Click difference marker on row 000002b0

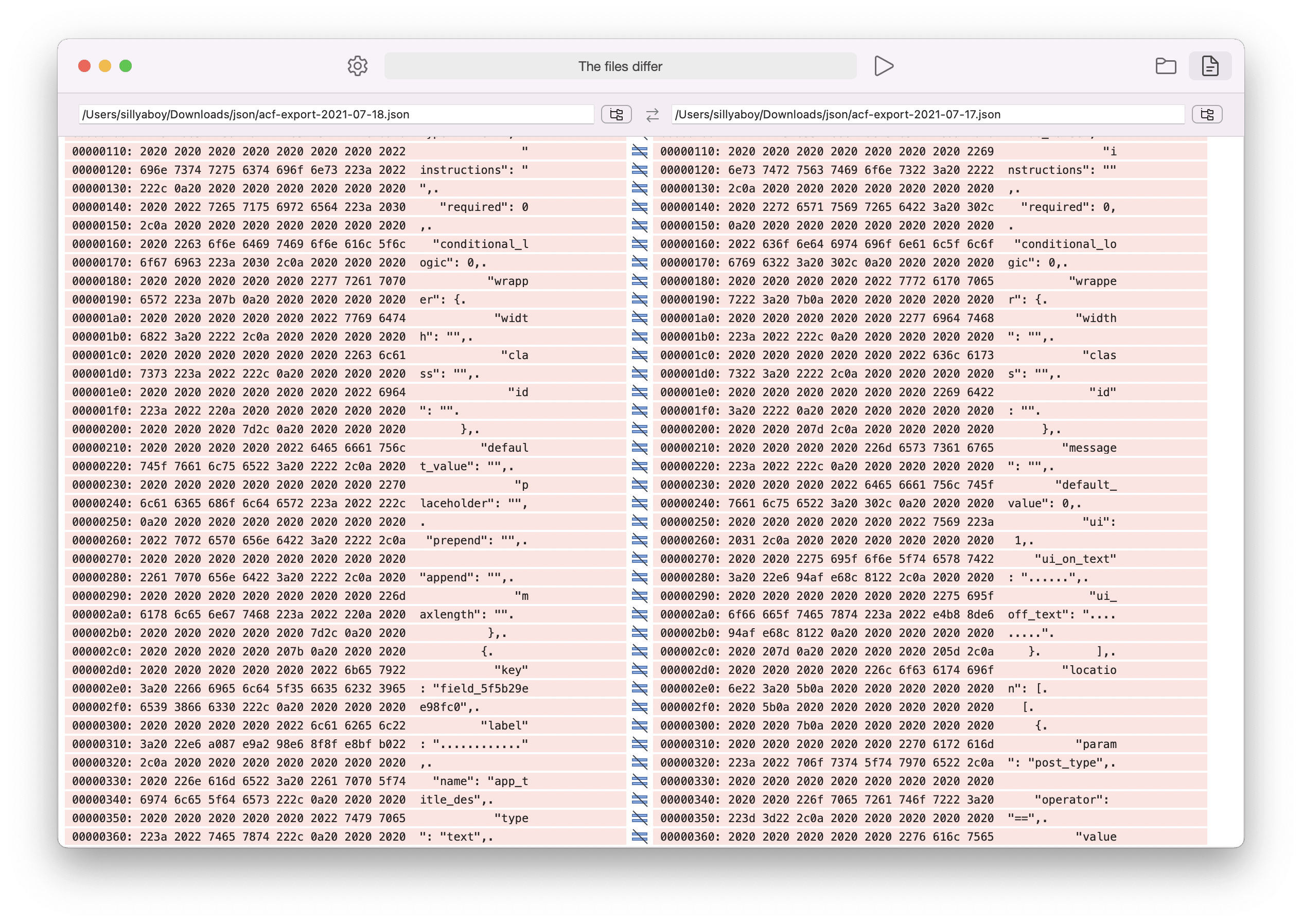(640, 633)
